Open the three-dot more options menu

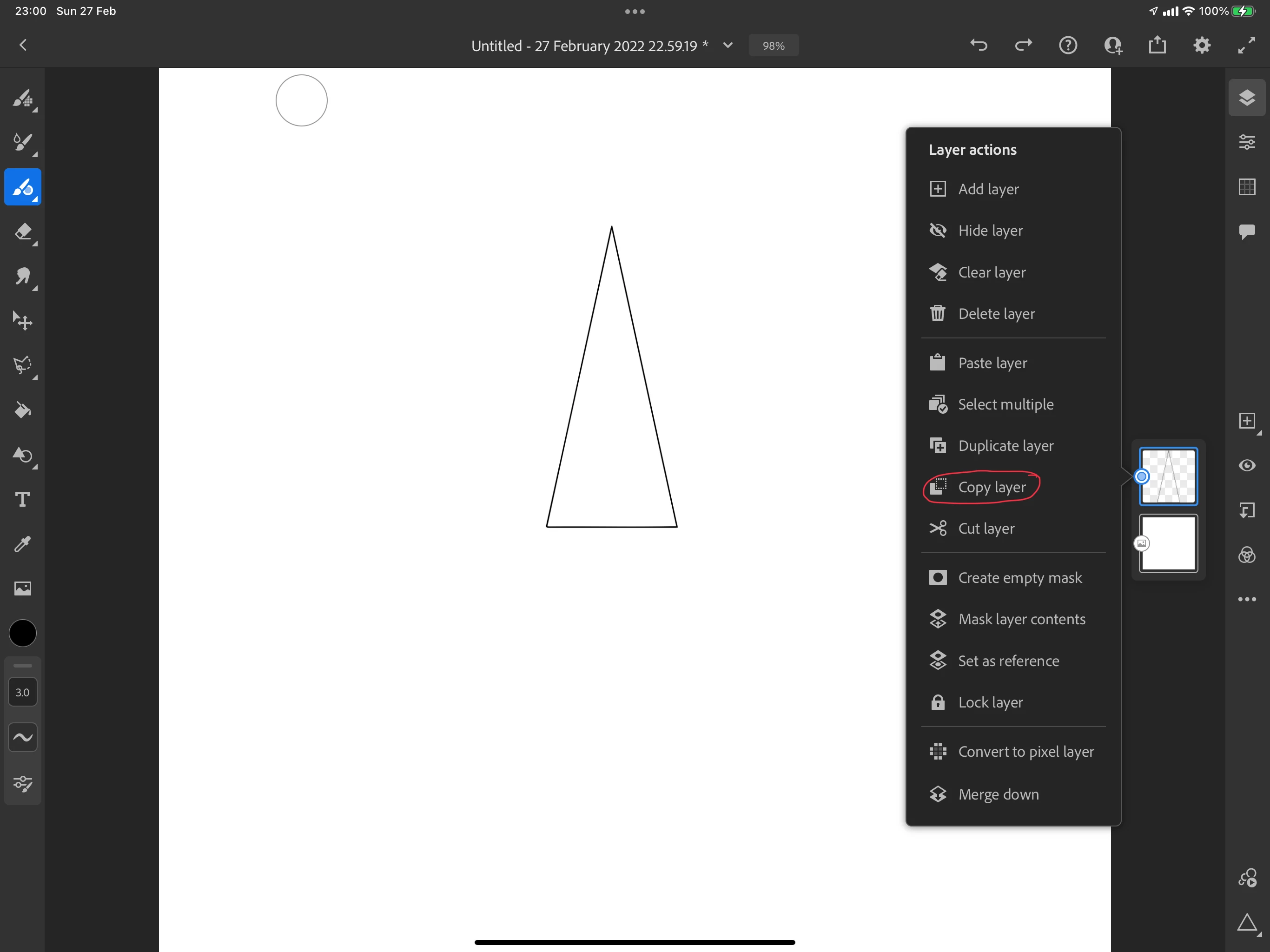pos(1246,599)
